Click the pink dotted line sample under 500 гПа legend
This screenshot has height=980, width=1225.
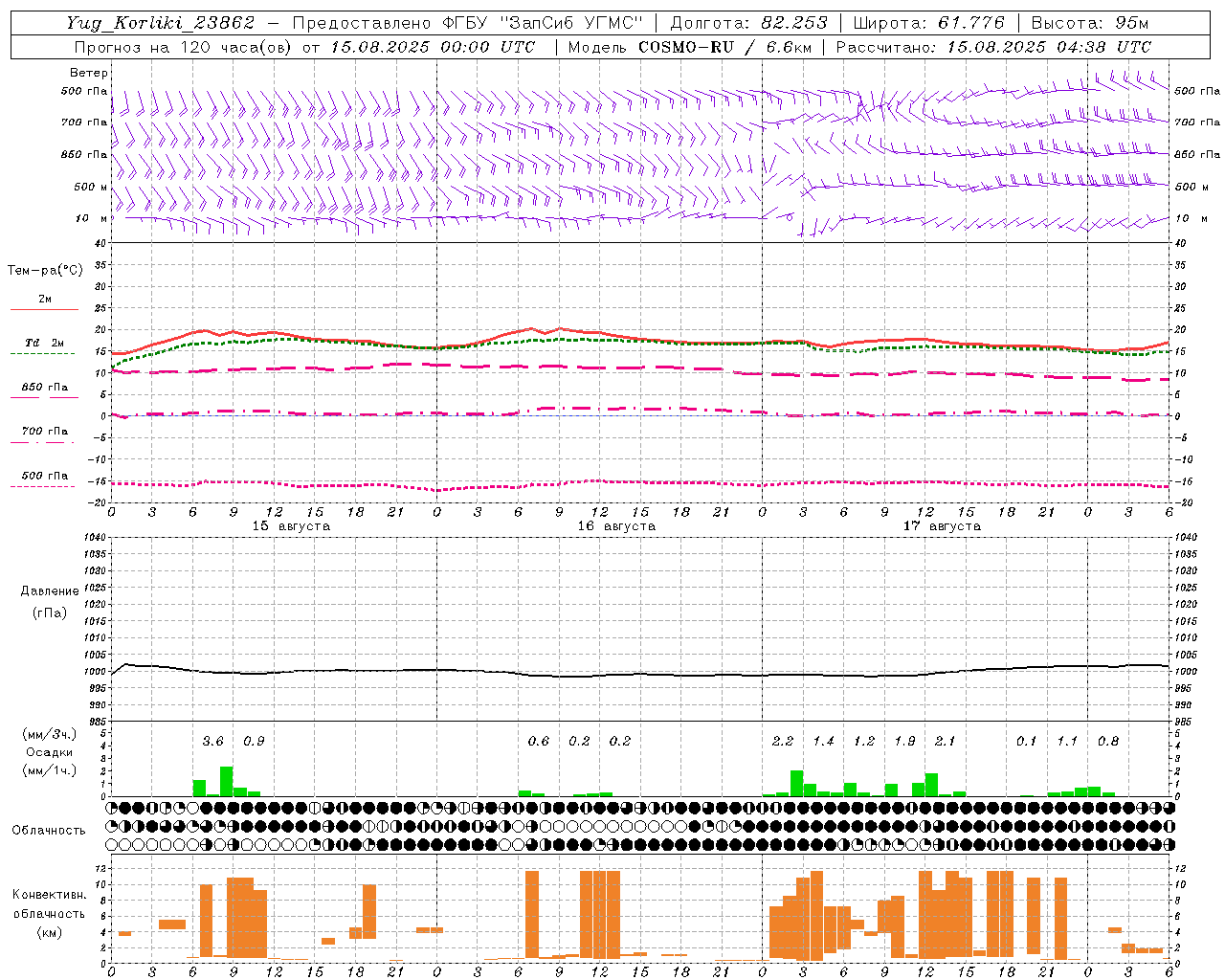pos(43,486)
